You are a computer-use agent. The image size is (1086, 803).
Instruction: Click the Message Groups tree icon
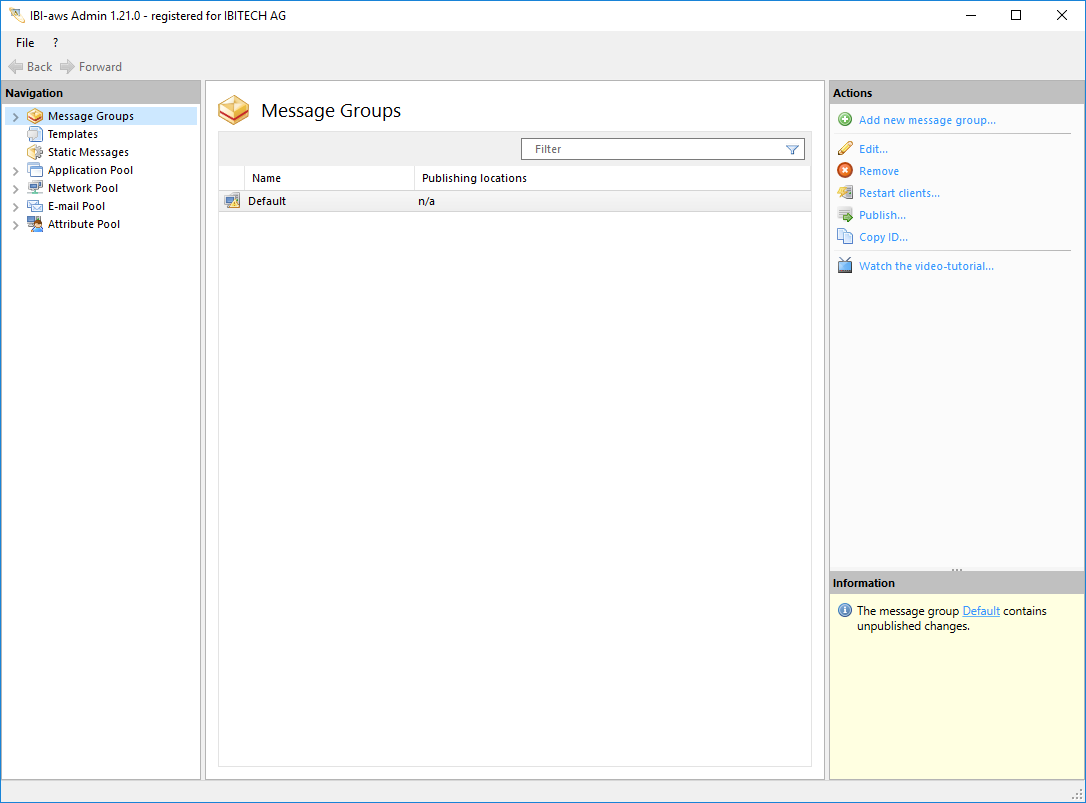coord(35,116)
